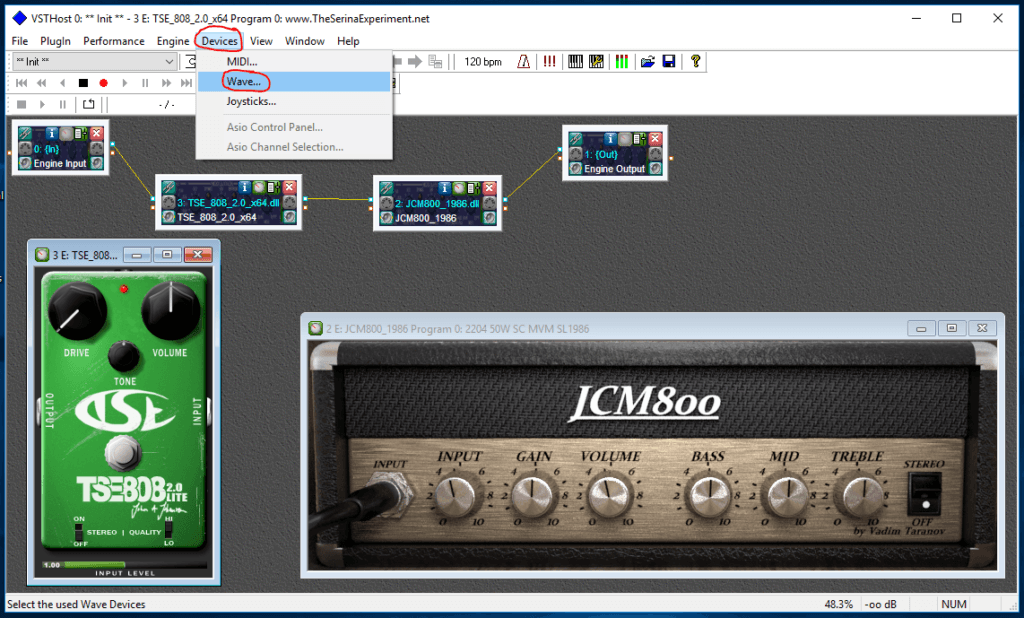The image size is (1024, 618).
Task: Click the right arrow next program icon
Action: [415, 61]
